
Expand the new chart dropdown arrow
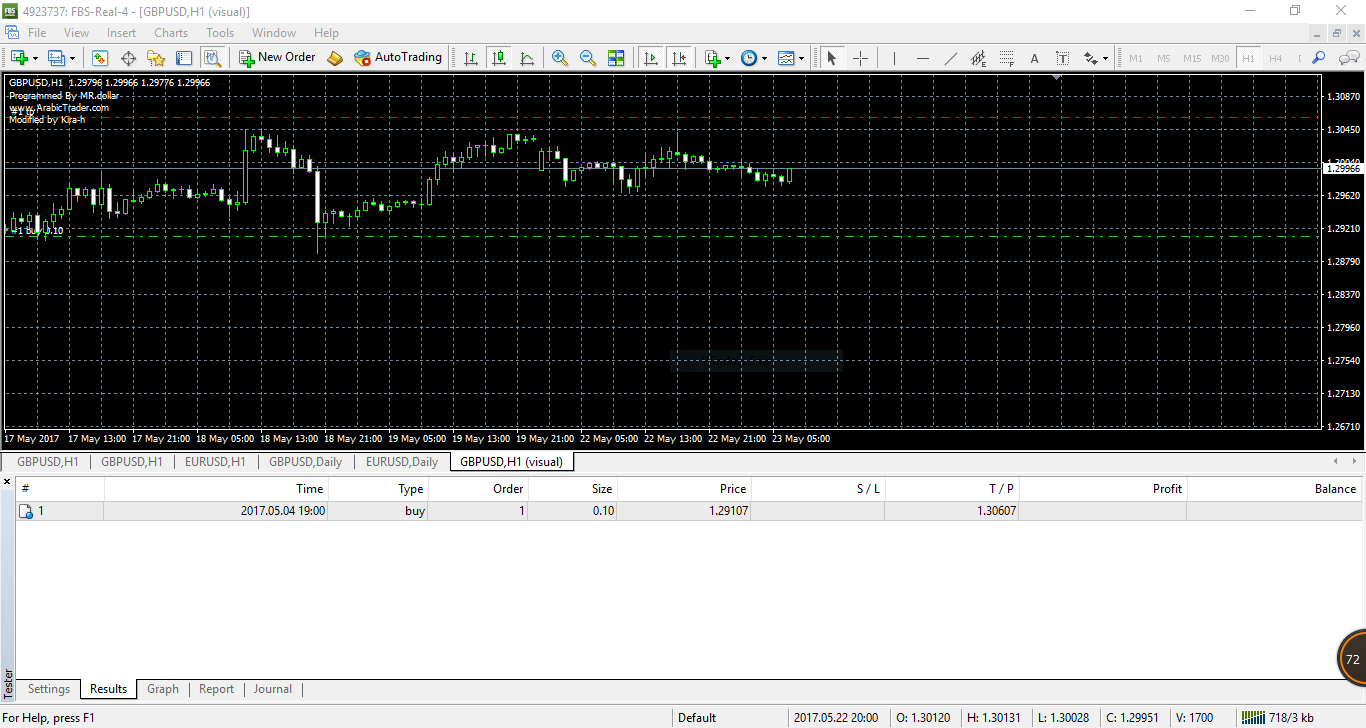(36, 58)
